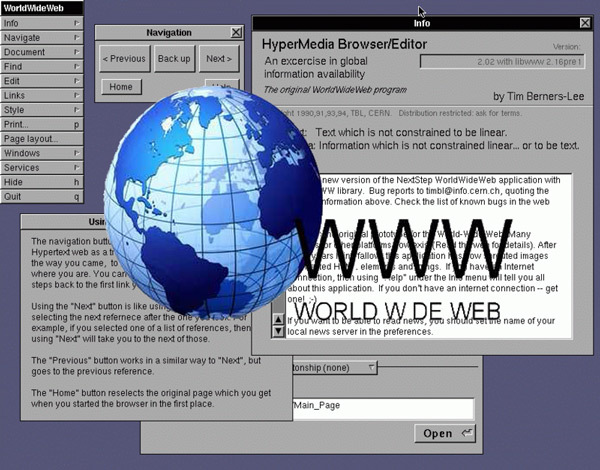Choose Page layout... menu item

click(42, 139)
